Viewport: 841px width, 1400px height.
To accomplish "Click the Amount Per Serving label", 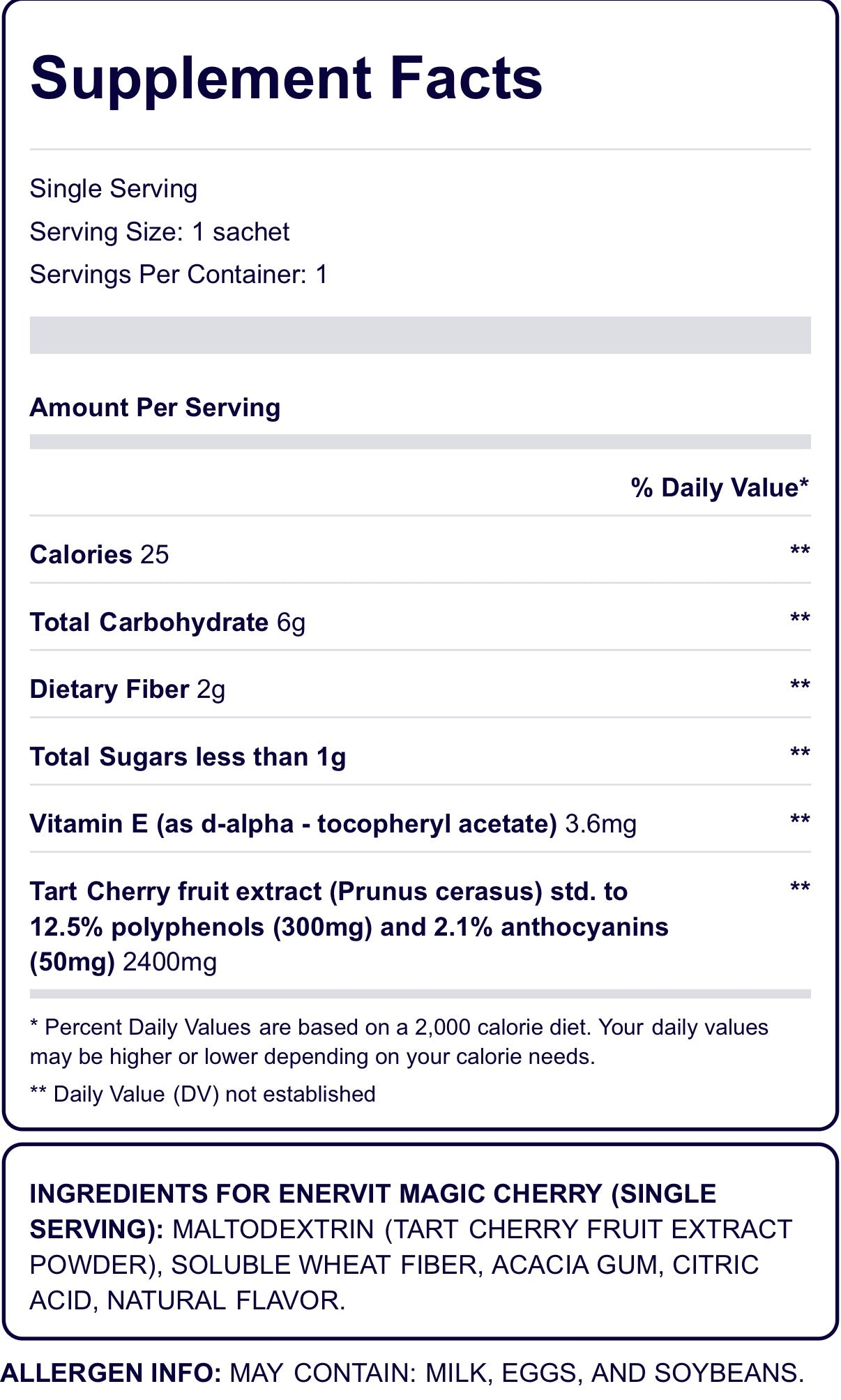I will click(155, 408).
